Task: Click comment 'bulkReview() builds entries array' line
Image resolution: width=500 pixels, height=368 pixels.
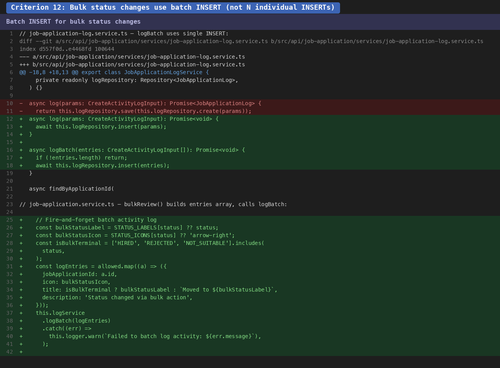Action: coord(153,204)
